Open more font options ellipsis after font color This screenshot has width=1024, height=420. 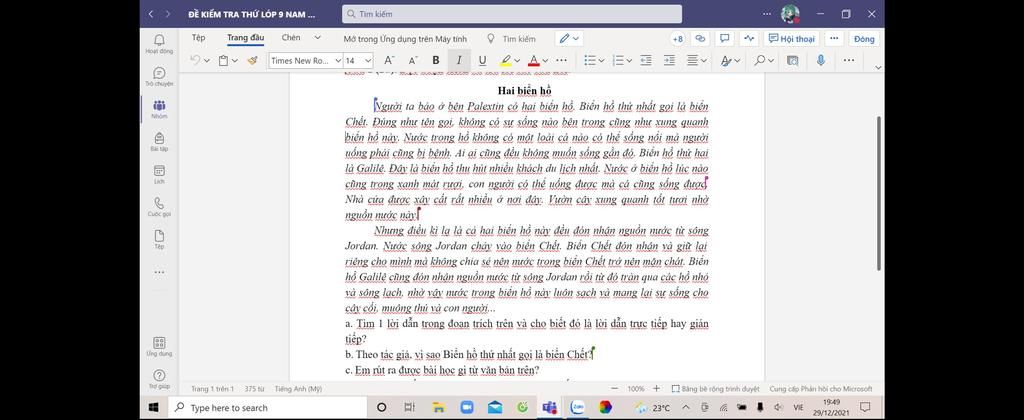point(561,60)
